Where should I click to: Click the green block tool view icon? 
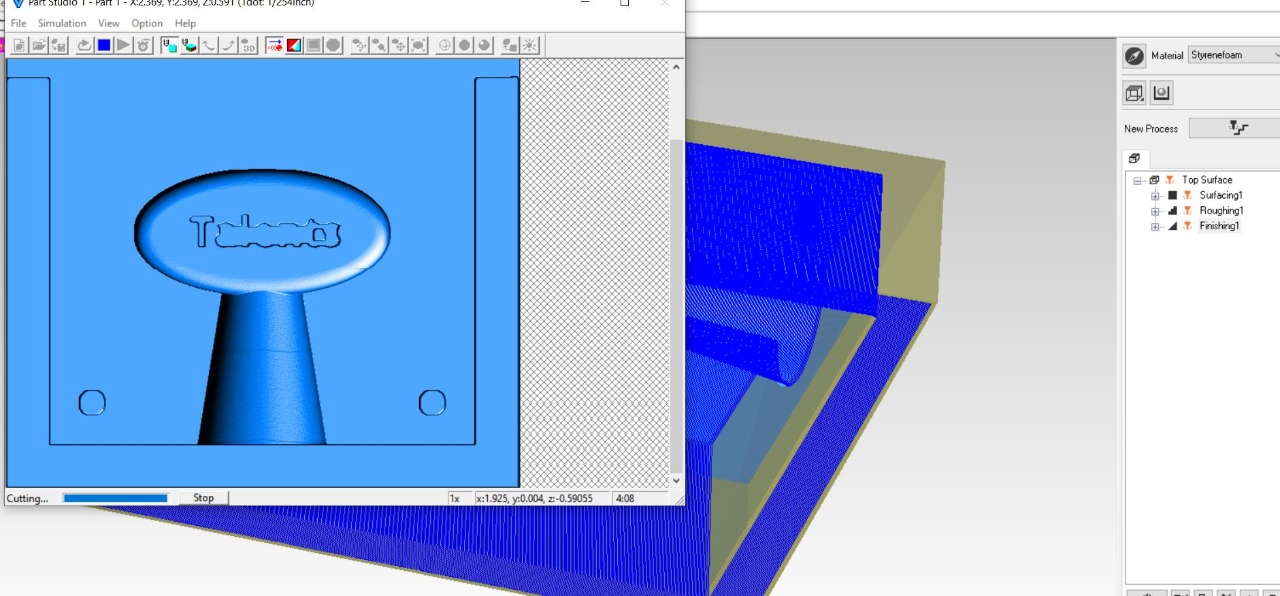click(189, 45)
